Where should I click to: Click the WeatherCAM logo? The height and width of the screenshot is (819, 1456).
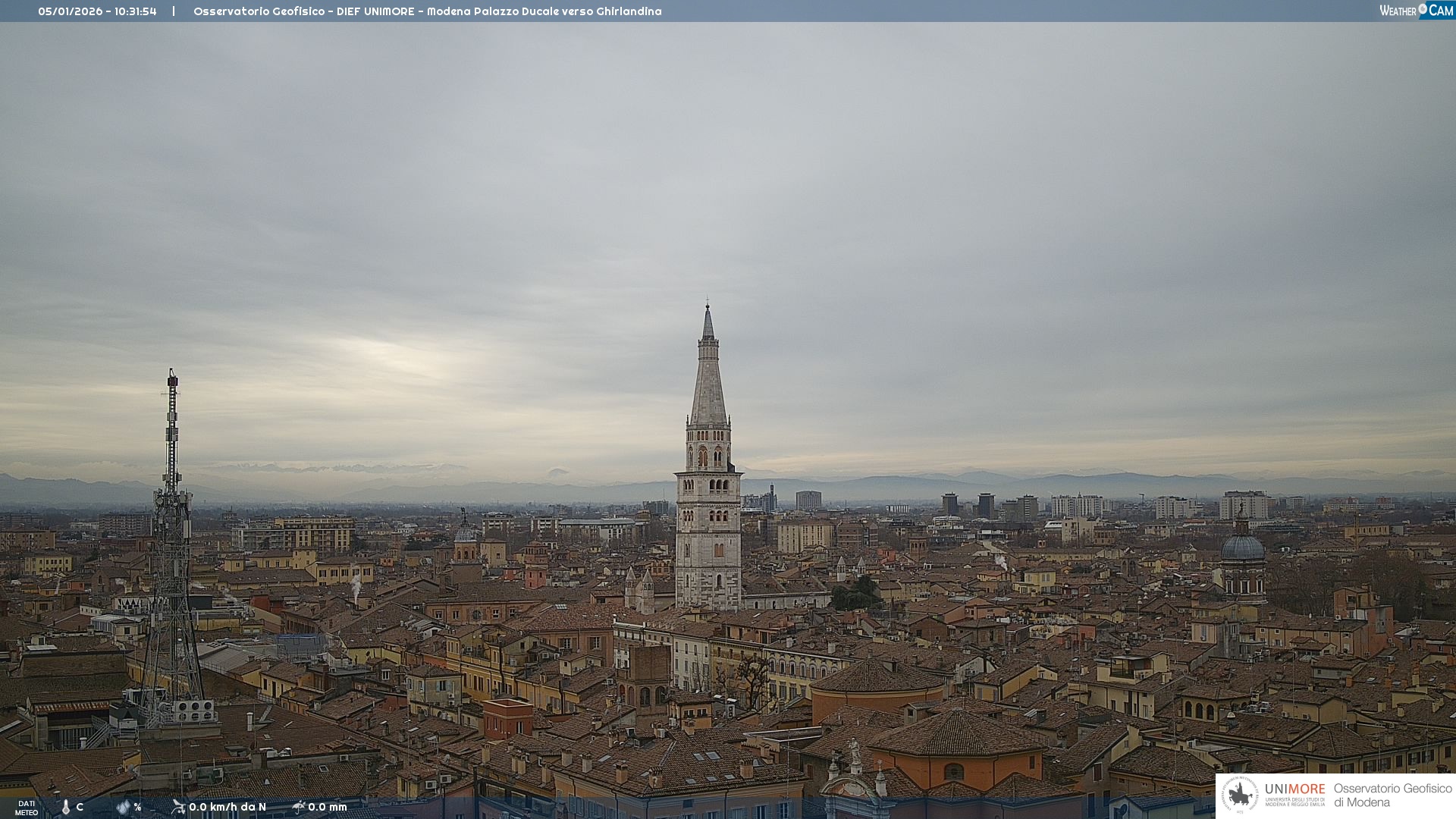click(1416, 11)
